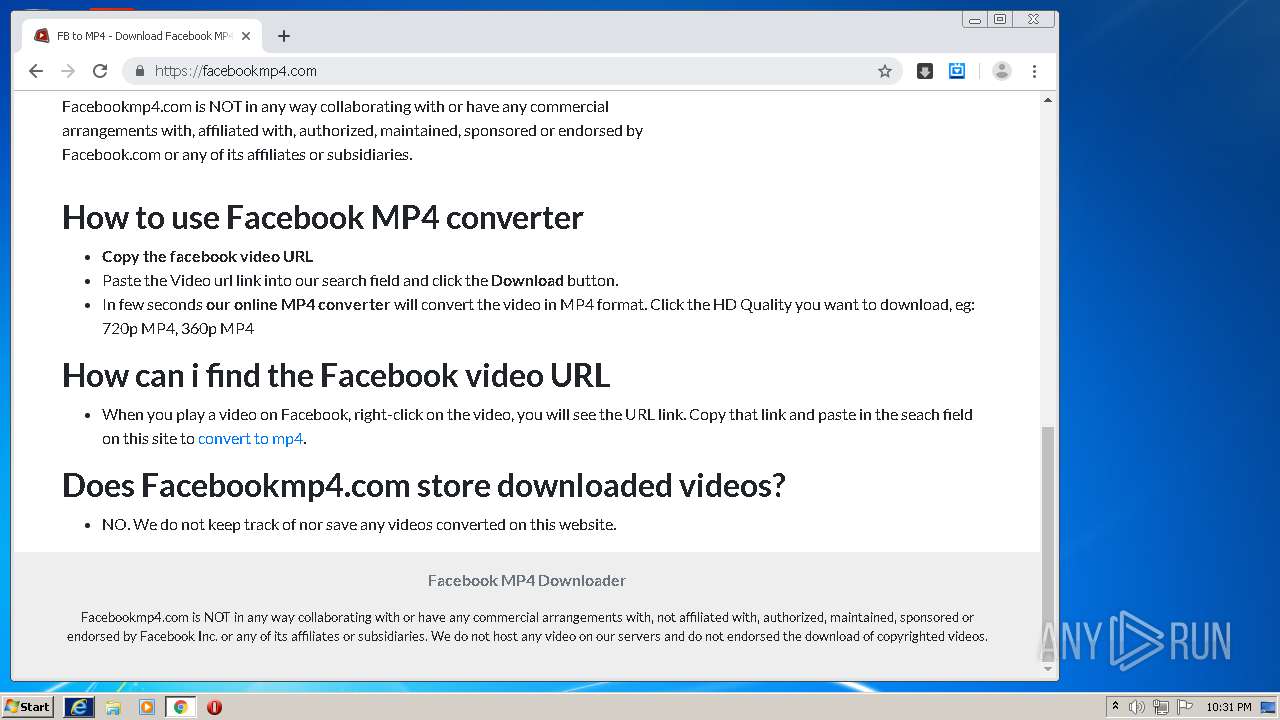The image size is (1280, 720).
Task: Open a new browser tab
Action: tap(284, 36)
